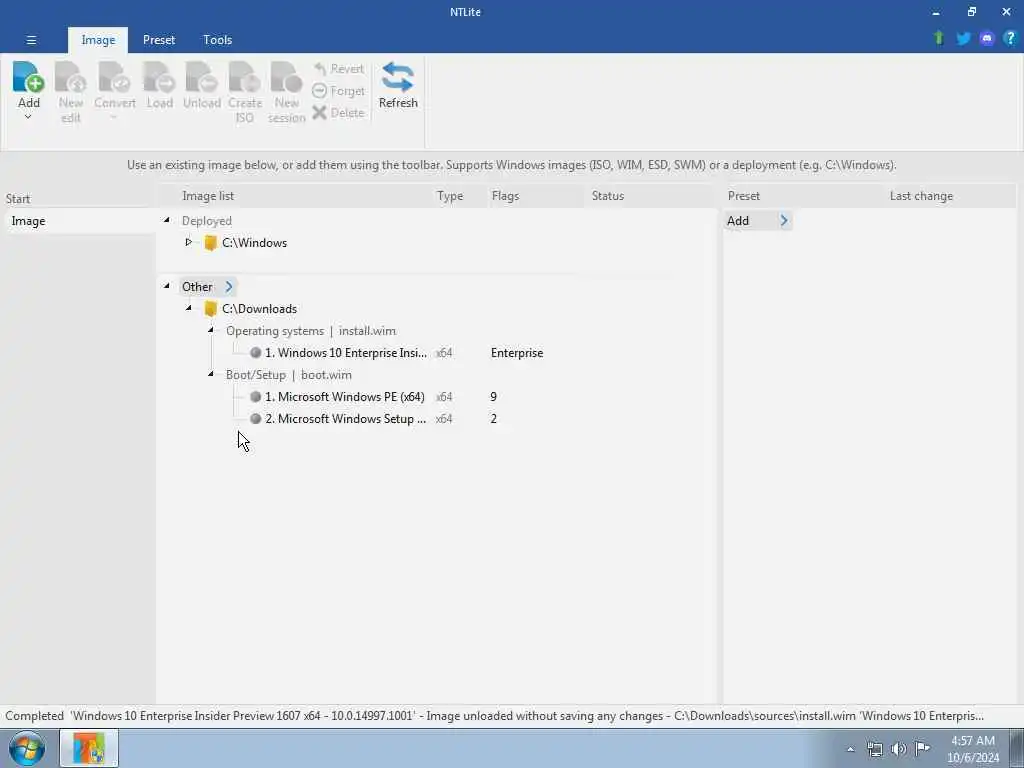Collapse the C:\Downloads tree node
Screen dimensions: 1024x768
point(189,308)
